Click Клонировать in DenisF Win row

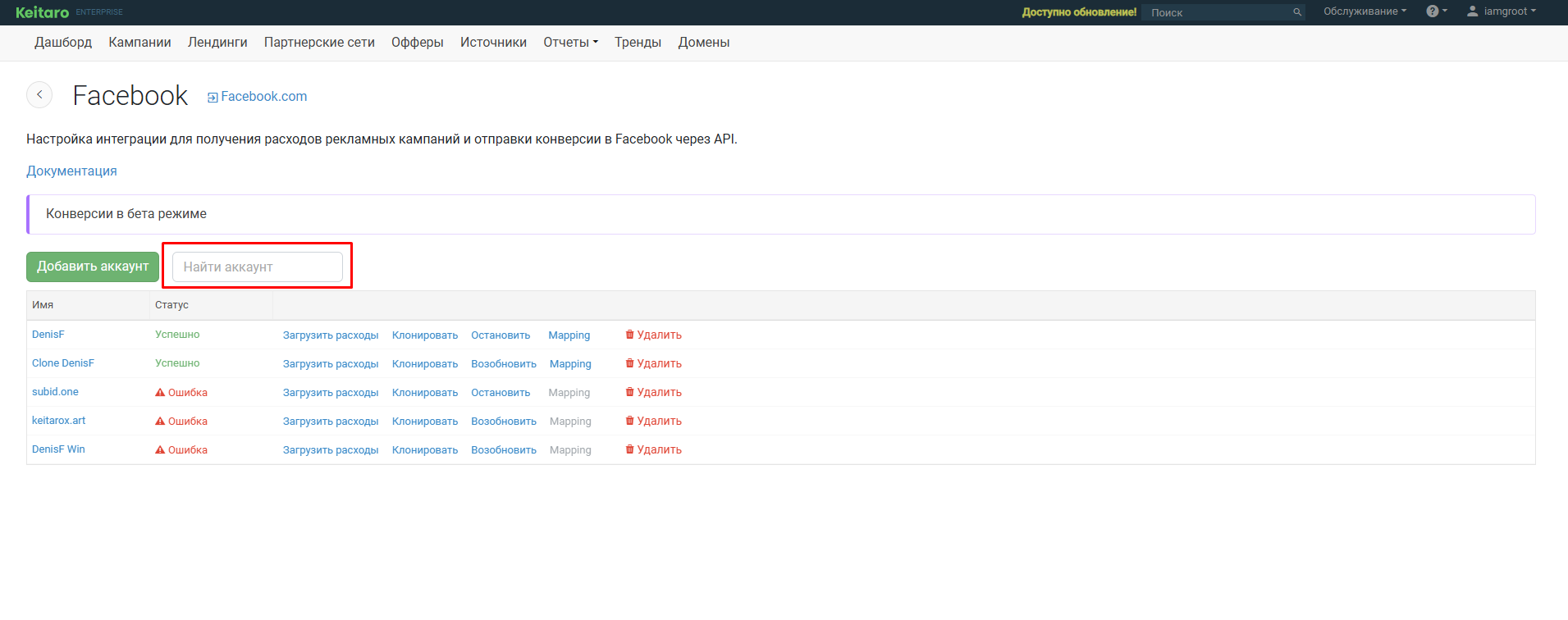(425, 450)
